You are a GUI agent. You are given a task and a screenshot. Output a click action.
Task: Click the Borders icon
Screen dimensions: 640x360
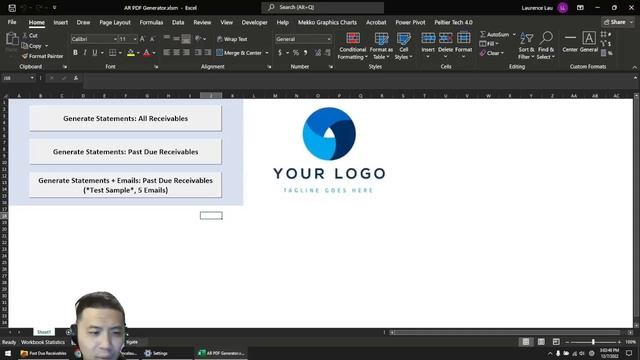click(113, 53)
